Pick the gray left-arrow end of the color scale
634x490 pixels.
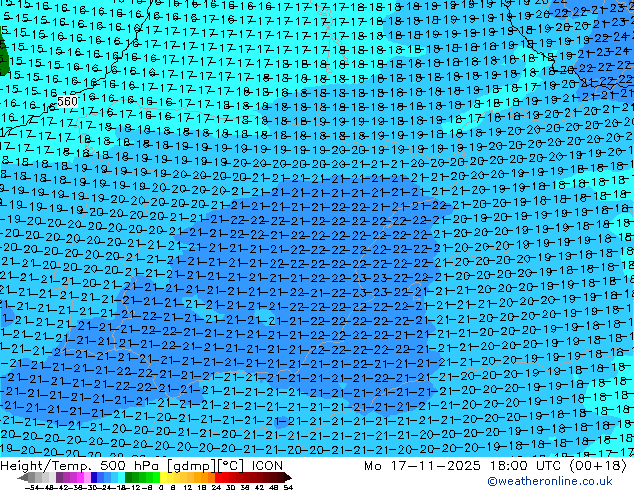(22, 478)
